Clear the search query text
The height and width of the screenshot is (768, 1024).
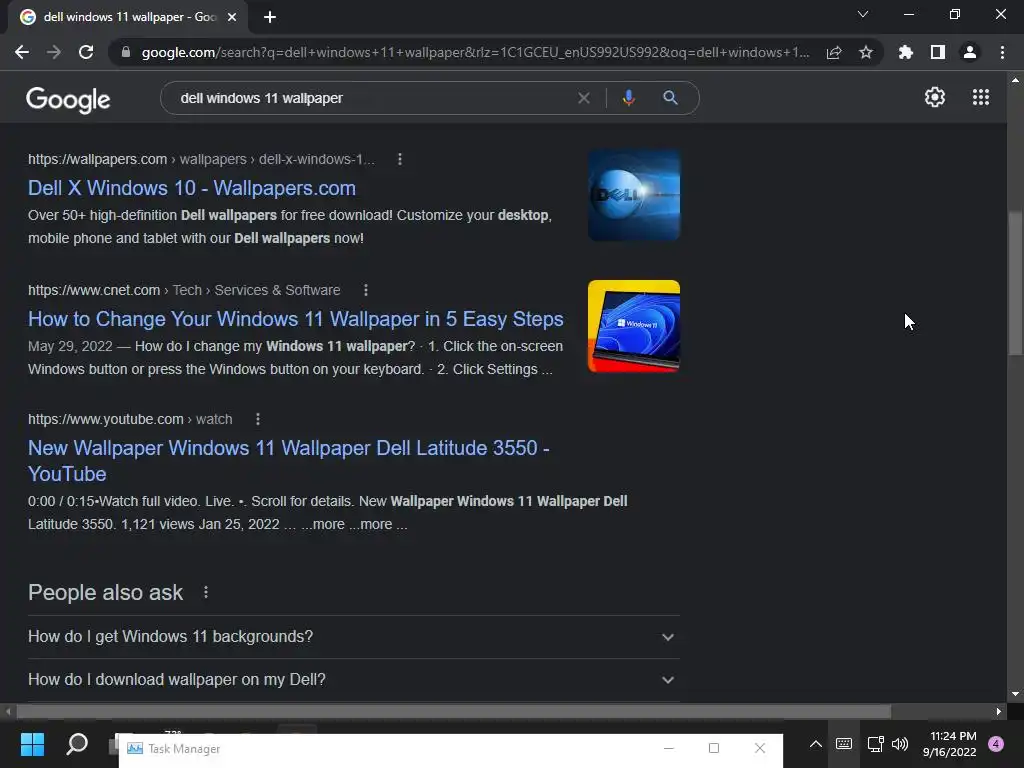[x=584, y=98]
